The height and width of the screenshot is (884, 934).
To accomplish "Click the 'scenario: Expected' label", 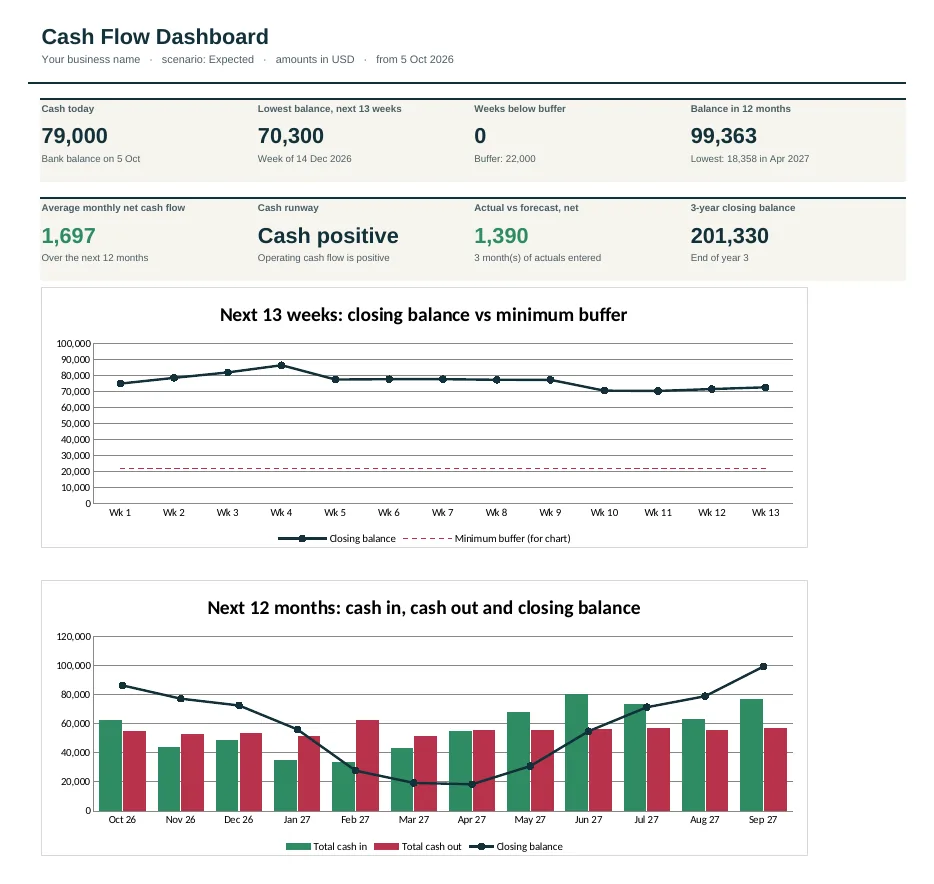I will [207, 60].
